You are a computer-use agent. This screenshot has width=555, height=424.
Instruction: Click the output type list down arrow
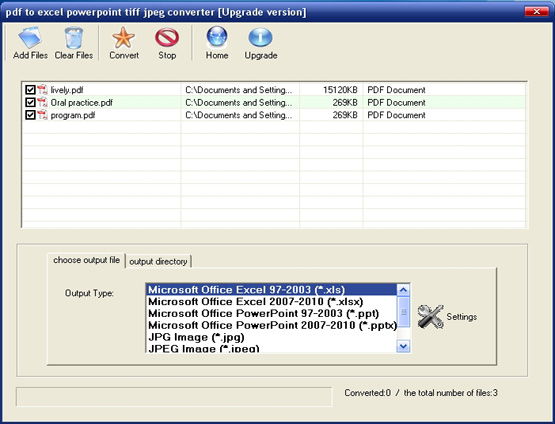tap(403, 346)
